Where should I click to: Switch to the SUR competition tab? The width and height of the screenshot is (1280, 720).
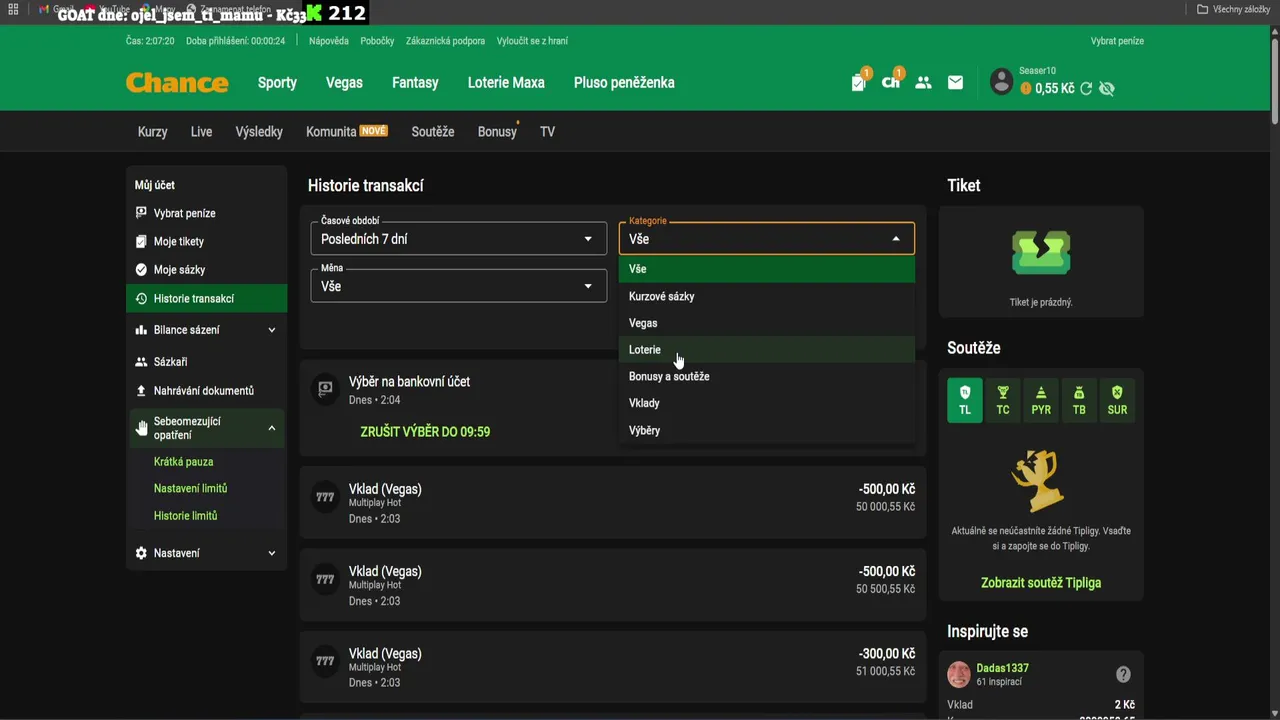pos(1117,400)
